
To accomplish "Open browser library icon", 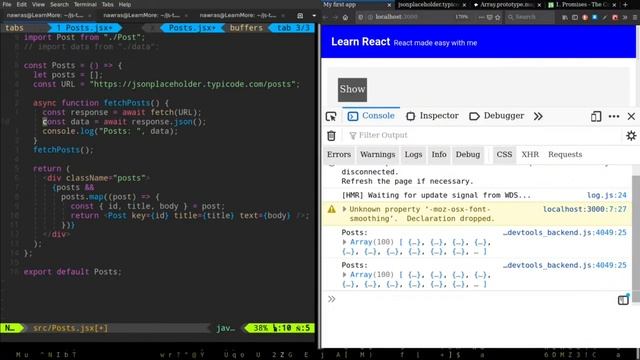I will click(565, 18).
